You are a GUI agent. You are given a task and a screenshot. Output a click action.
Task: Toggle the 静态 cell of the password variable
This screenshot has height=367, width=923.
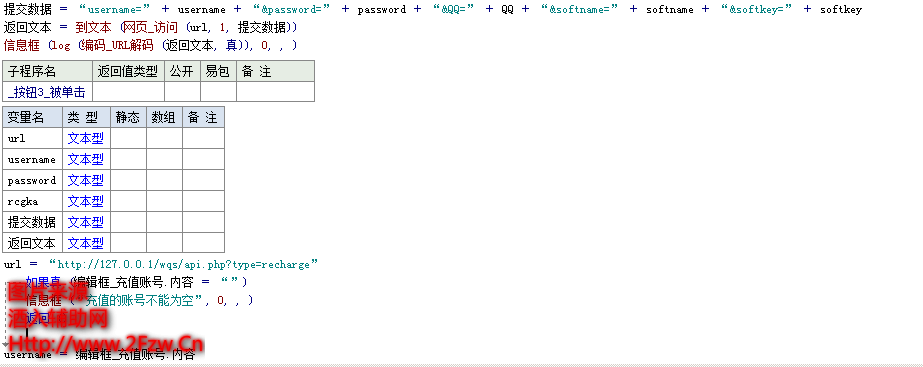point(129,180)
